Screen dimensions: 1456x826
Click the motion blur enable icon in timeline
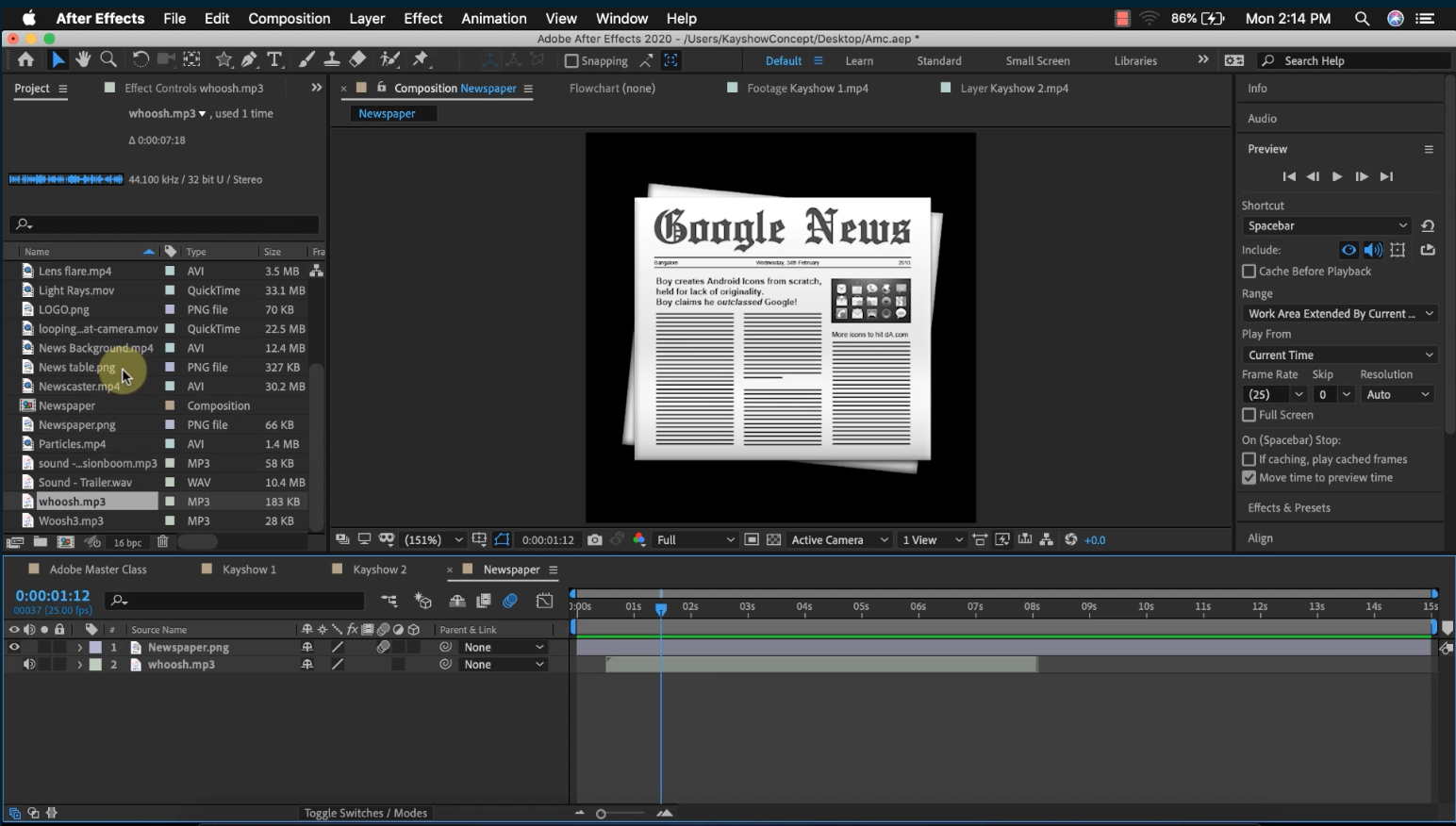coord(510,601)
